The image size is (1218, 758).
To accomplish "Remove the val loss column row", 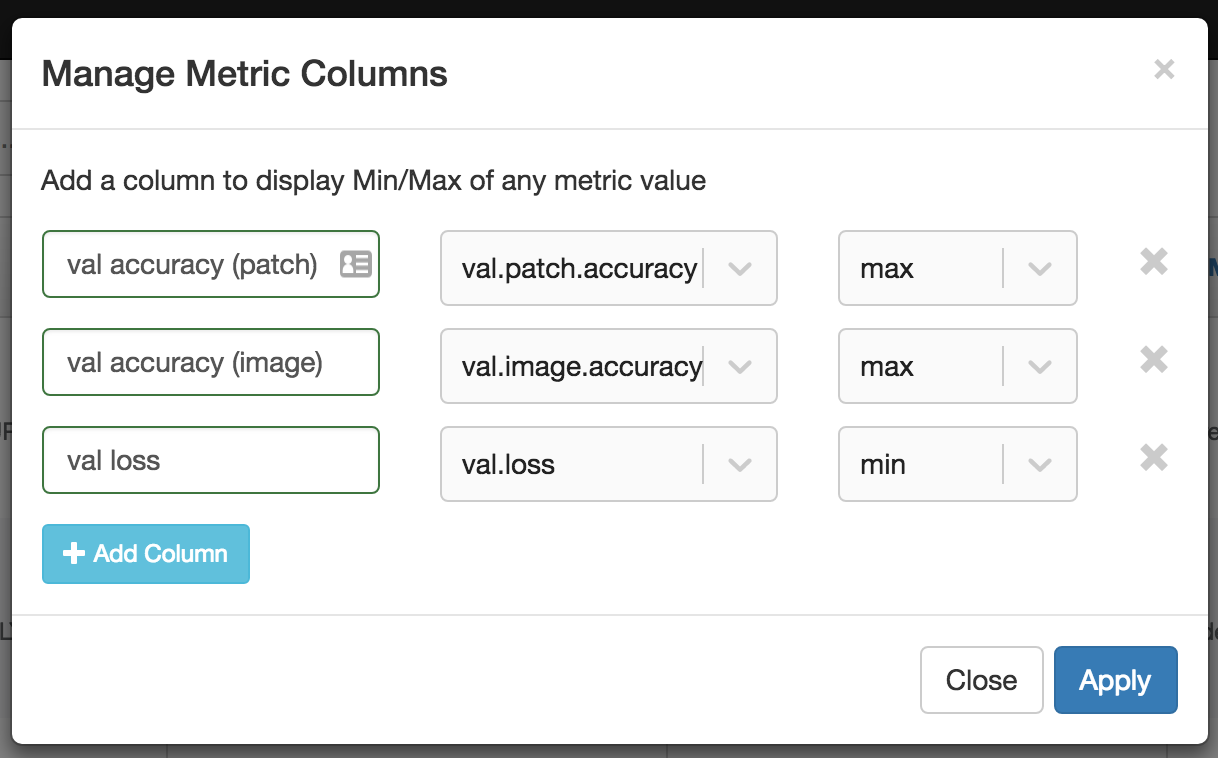I will (x=1154, y=458).
